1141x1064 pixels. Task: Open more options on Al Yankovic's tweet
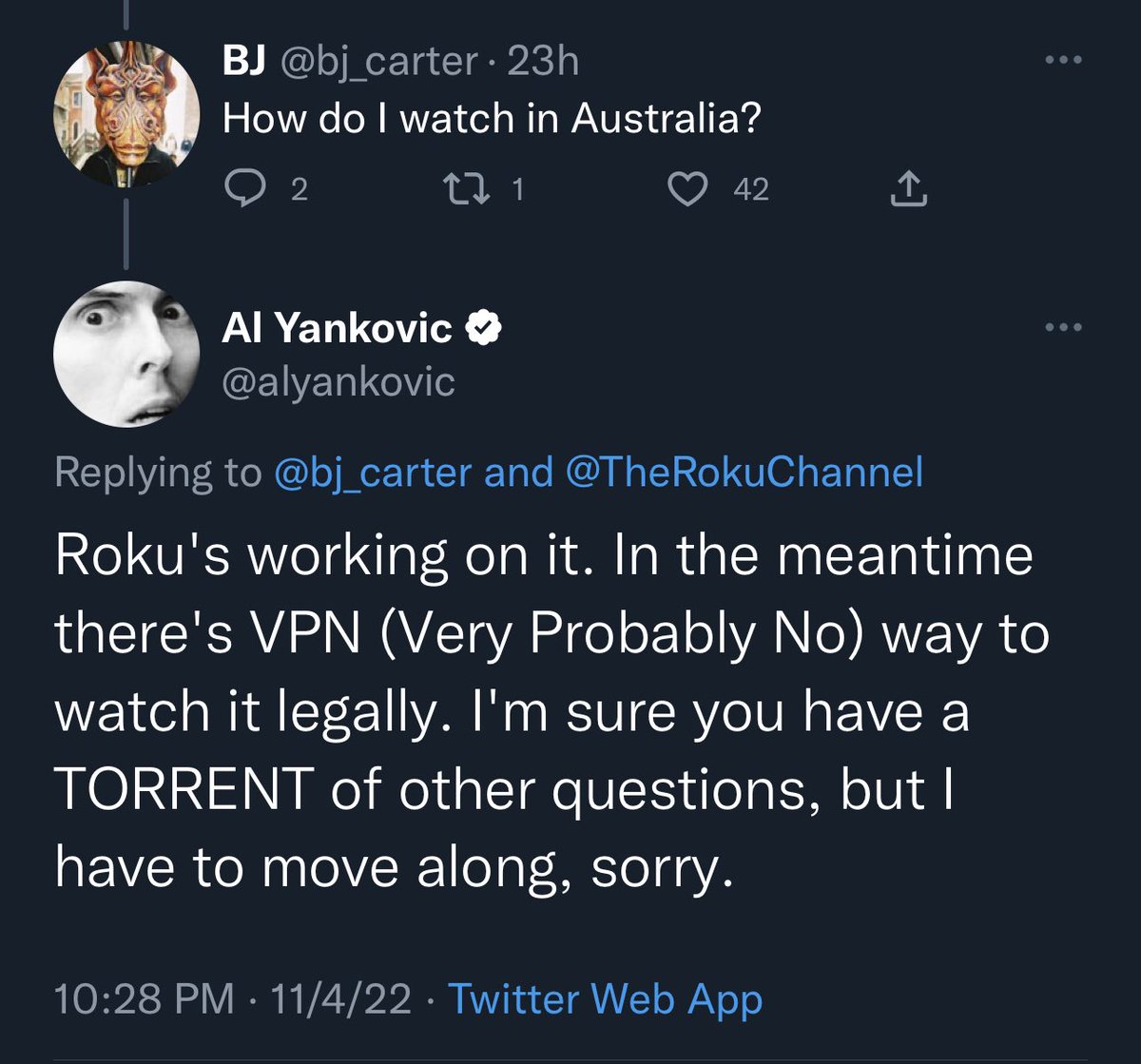coord(1063,328)
